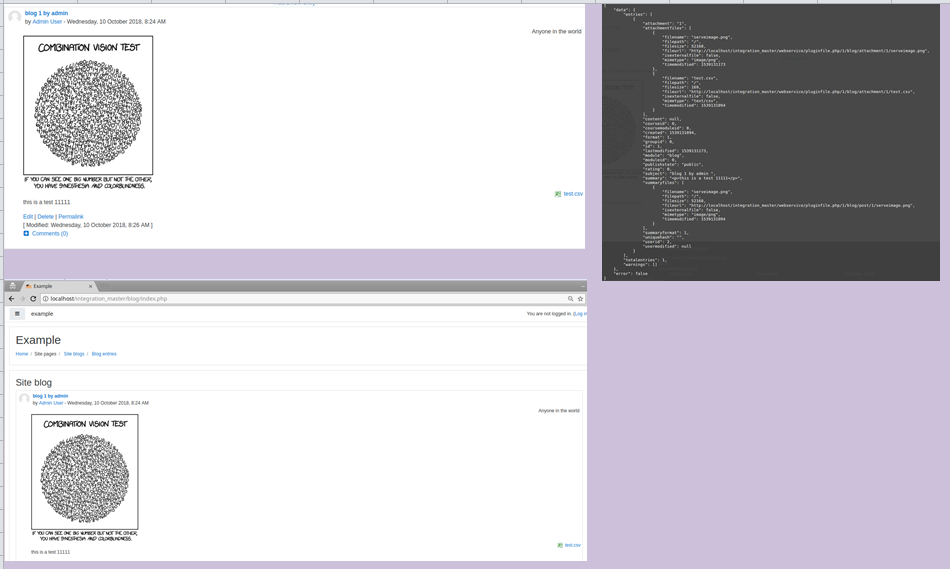Open 'blog 1 by admin' title in logged-in view
950x569 pixels.
46,13
